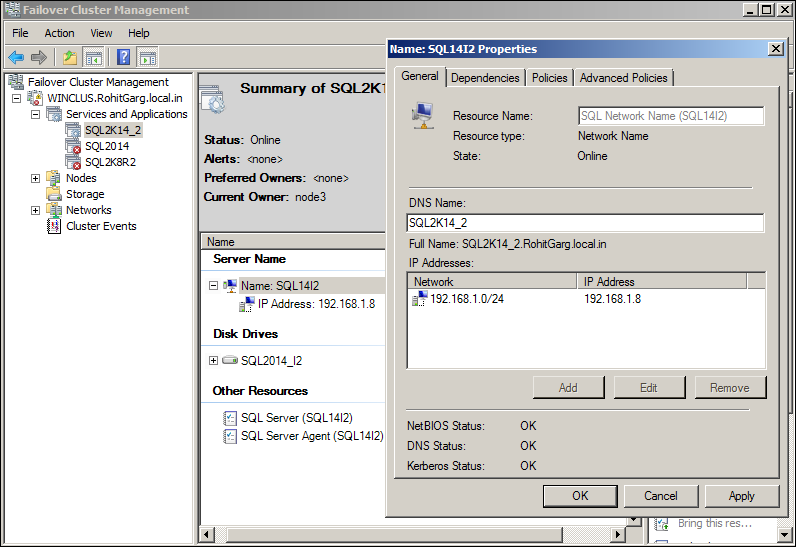Click the Show/Hide Console Tree icon
Image resolution: width=796 pixels, height=547 pixels.
[x=94, y=58]
